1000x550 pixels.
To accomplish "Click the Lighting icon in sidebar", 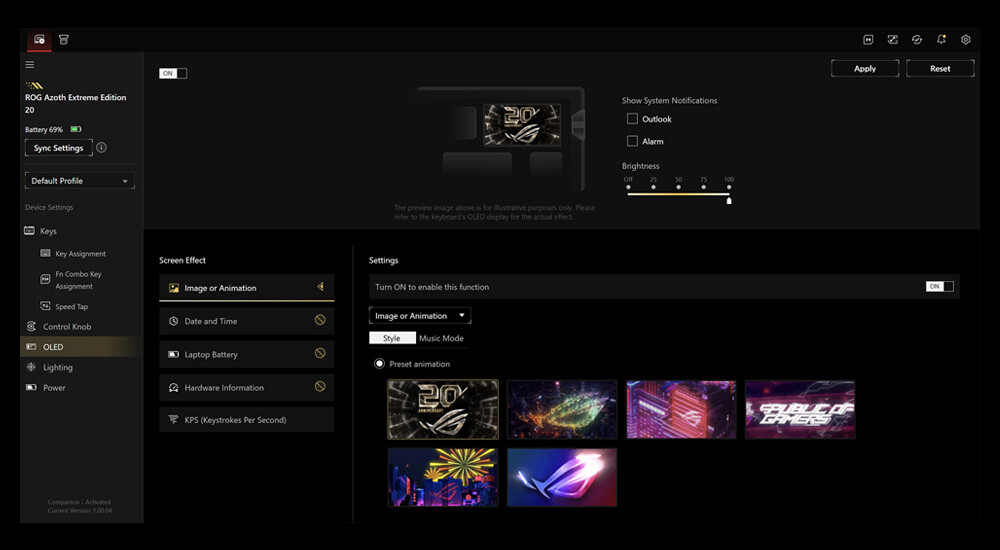I will pyautogui.click(x=31, y=367).
